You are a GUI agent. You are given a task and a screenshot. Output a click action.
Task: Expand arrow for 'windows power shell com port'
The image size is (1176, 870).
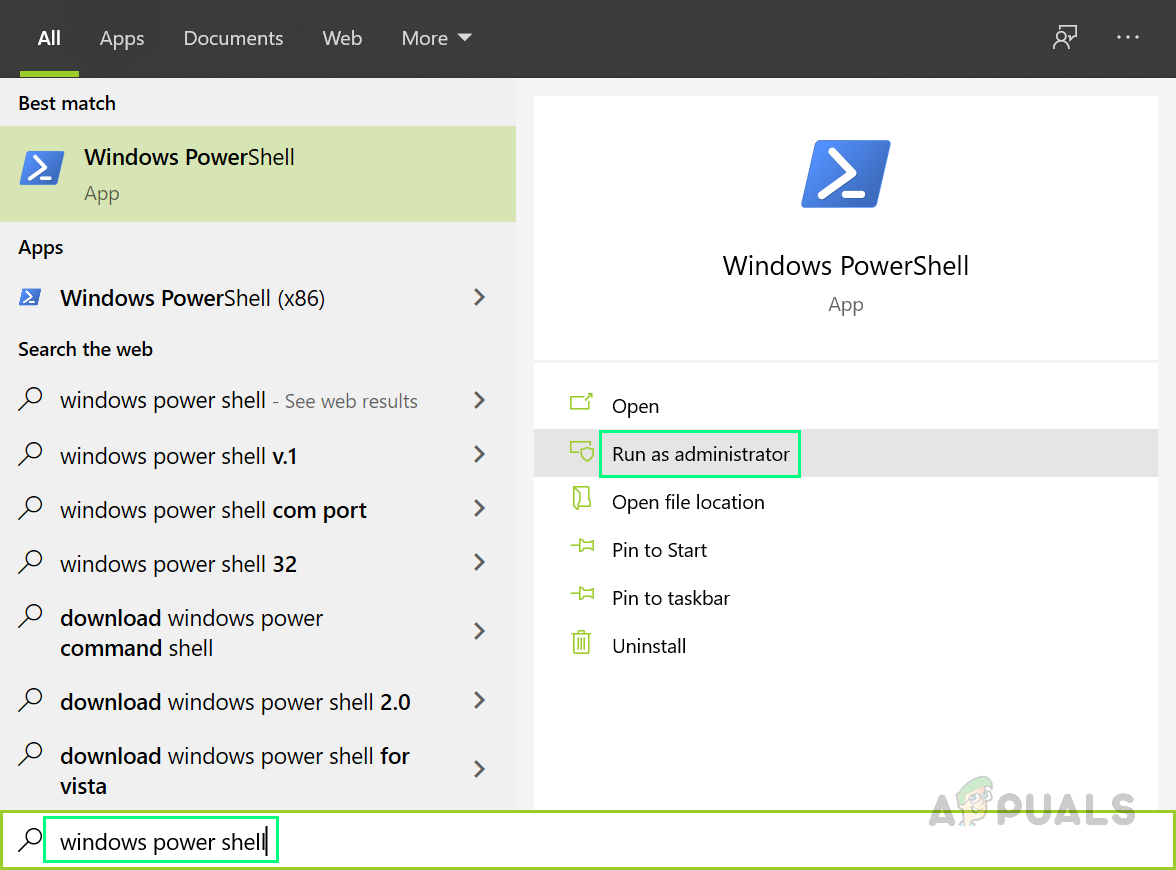coord(480,508)
